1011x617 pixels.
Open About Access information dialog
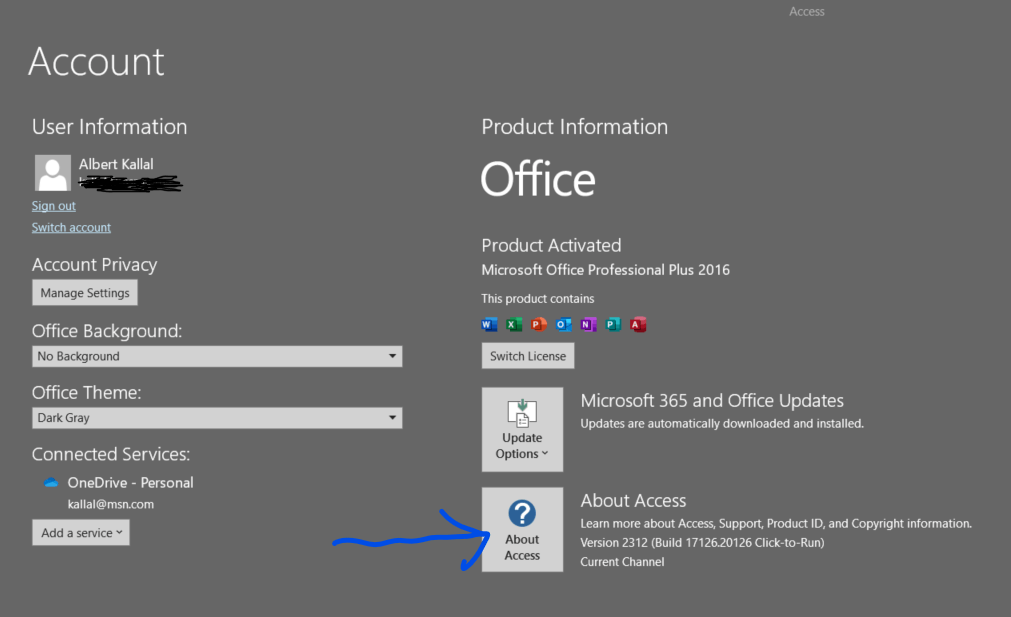pos(522,529)
